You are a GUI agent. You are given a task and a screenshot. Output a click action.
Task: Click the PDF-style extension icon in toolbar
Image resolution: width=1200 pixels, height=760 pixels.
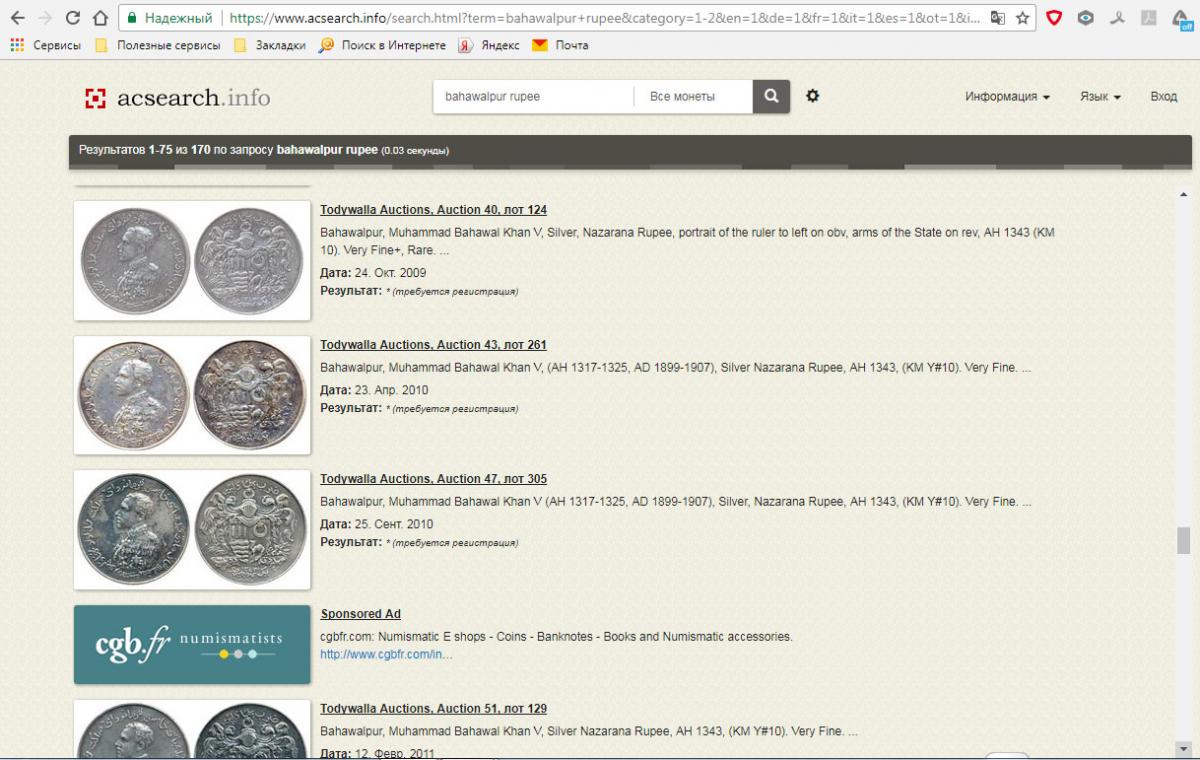[x=1150, y=18]
